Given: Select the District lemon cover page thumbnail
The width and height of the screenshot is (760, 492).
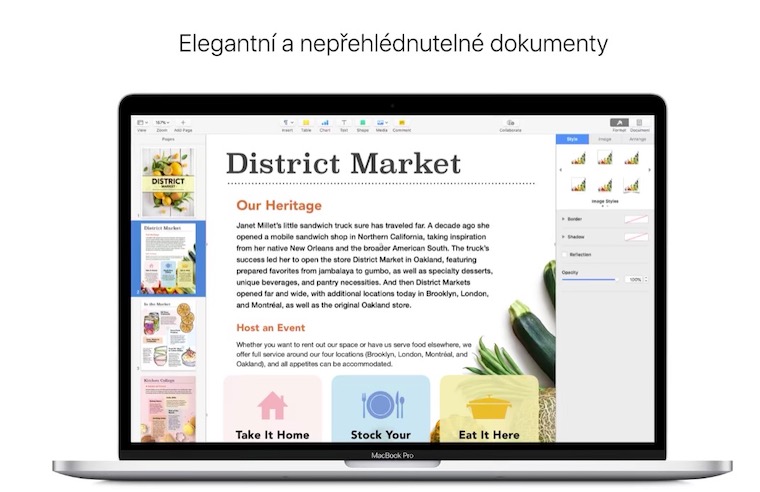Looking at the screenshot, I should pos(168,182).
